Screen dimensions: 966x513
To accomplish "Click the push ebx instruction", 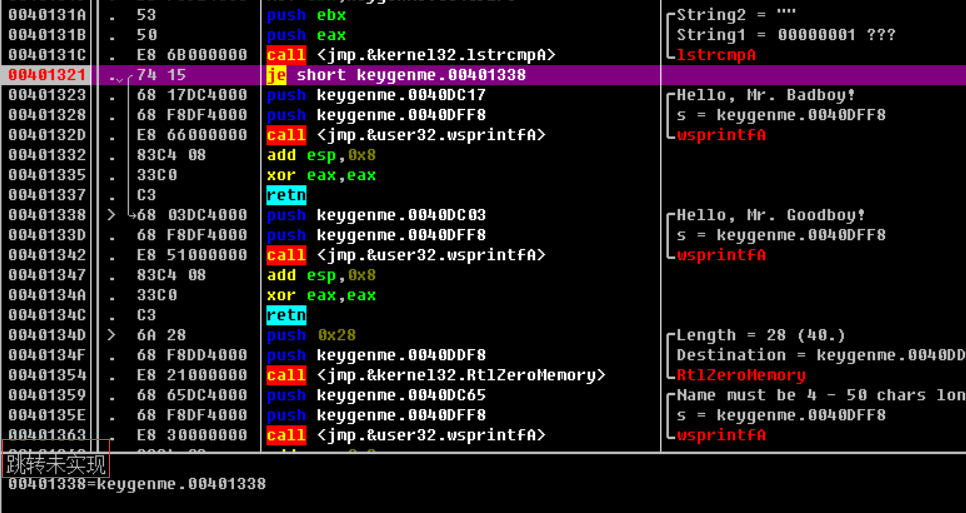I will tap(306, 15).
